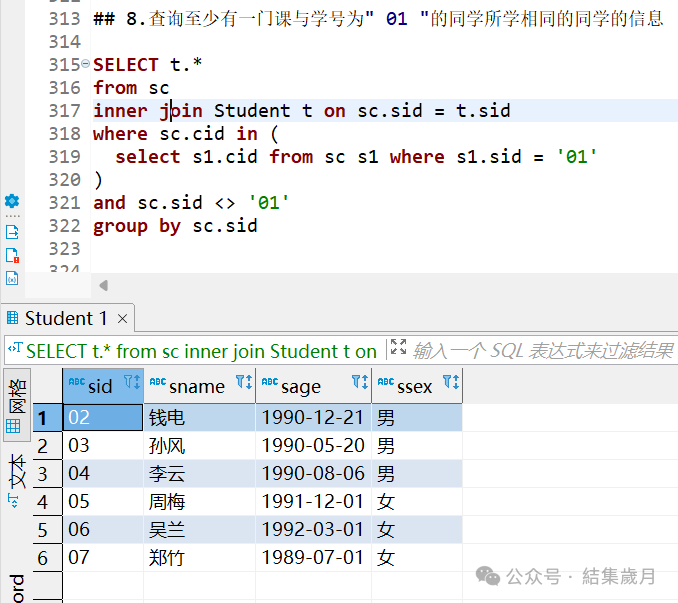Click the comment text on line 313
678x603 pixels.
click(378, 19)
